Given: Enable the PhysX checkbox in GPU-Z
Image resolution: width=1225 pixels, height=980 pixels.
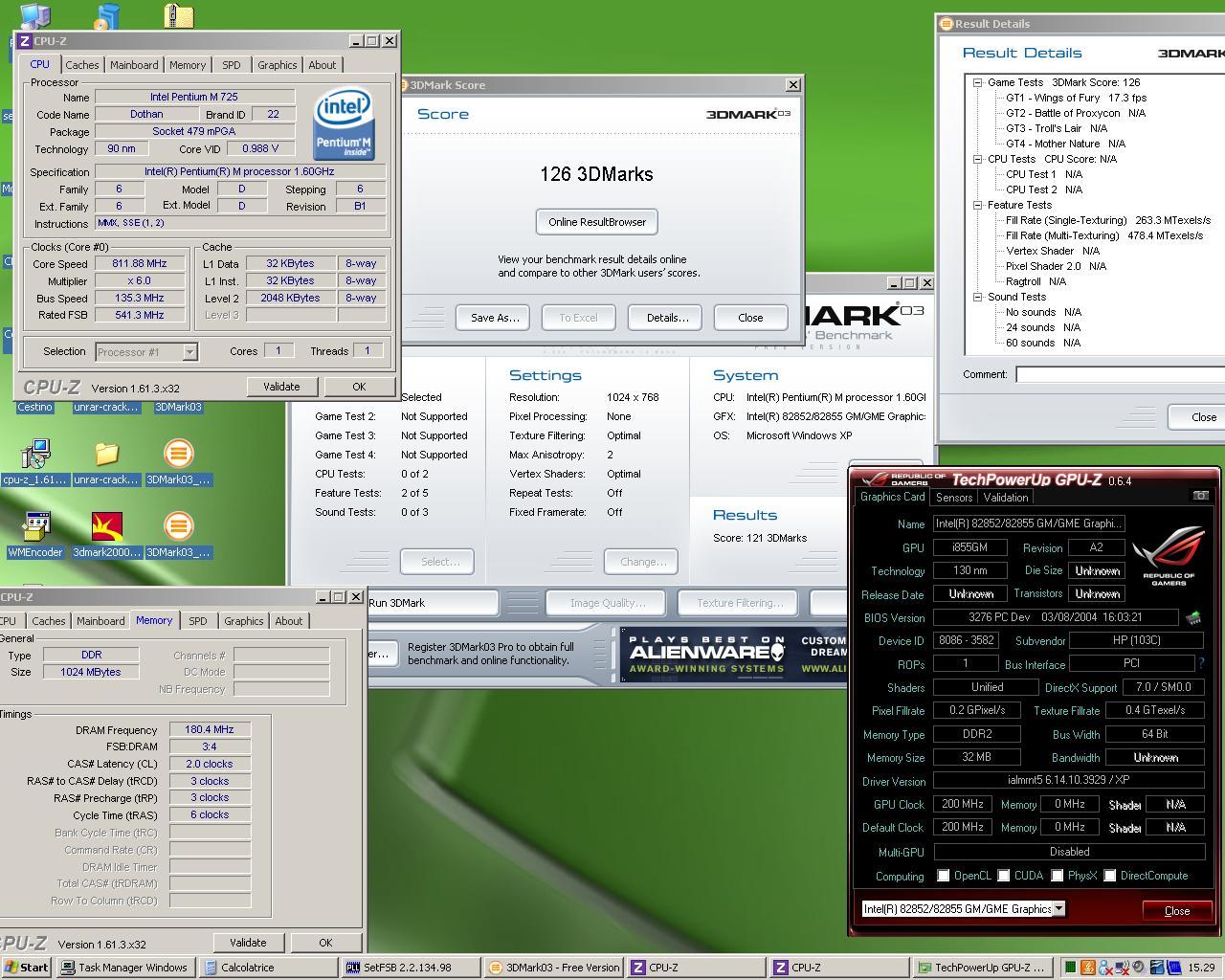Looking at the screenshot, I should click(x=1058, y=876).
